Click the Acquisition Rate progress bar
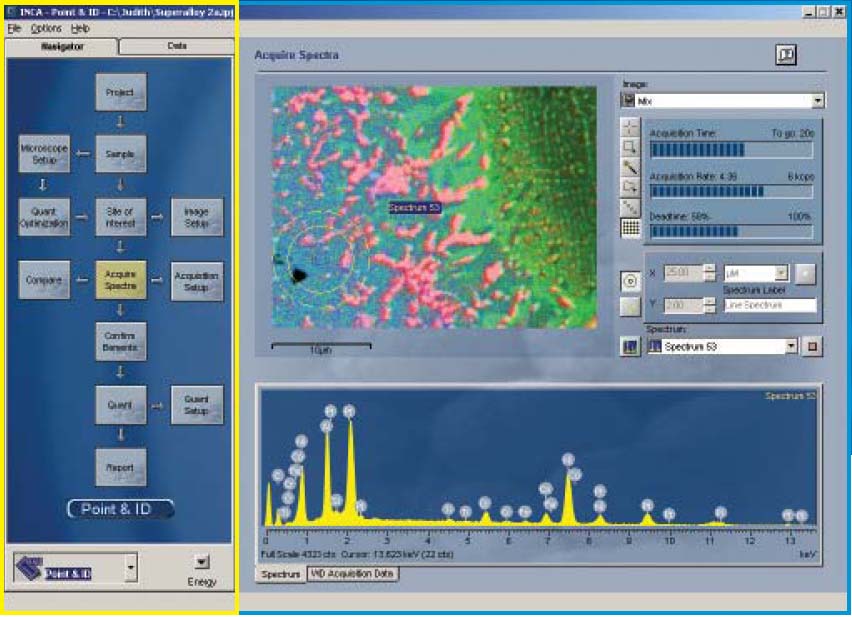852x617 pixels. tap(731, 191)
